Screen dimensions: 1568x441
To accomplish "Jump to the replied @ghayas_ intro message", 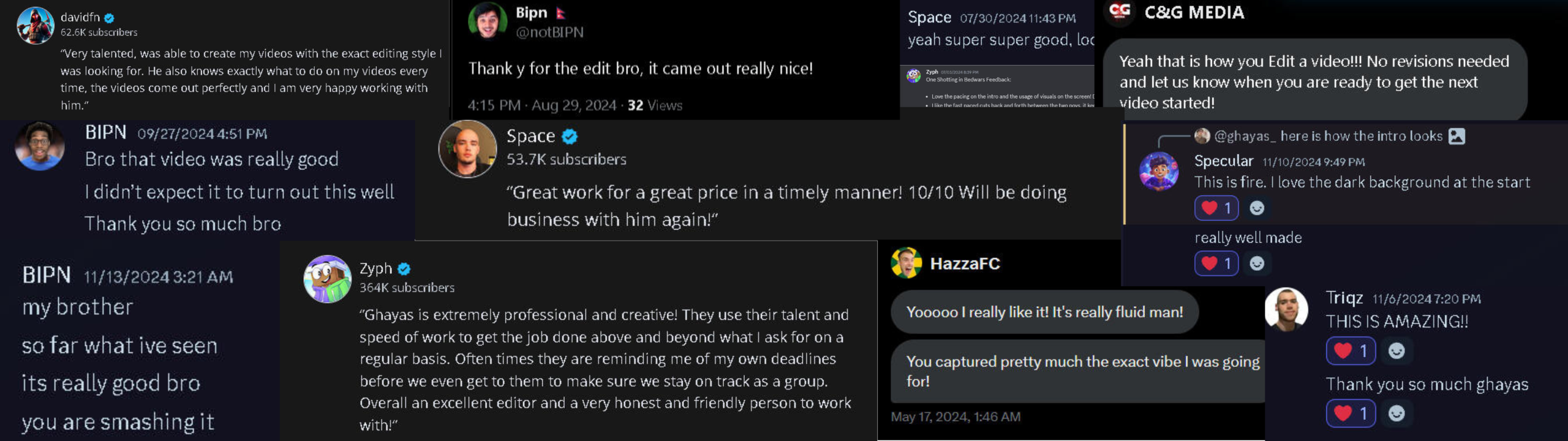I will 1328,136.
